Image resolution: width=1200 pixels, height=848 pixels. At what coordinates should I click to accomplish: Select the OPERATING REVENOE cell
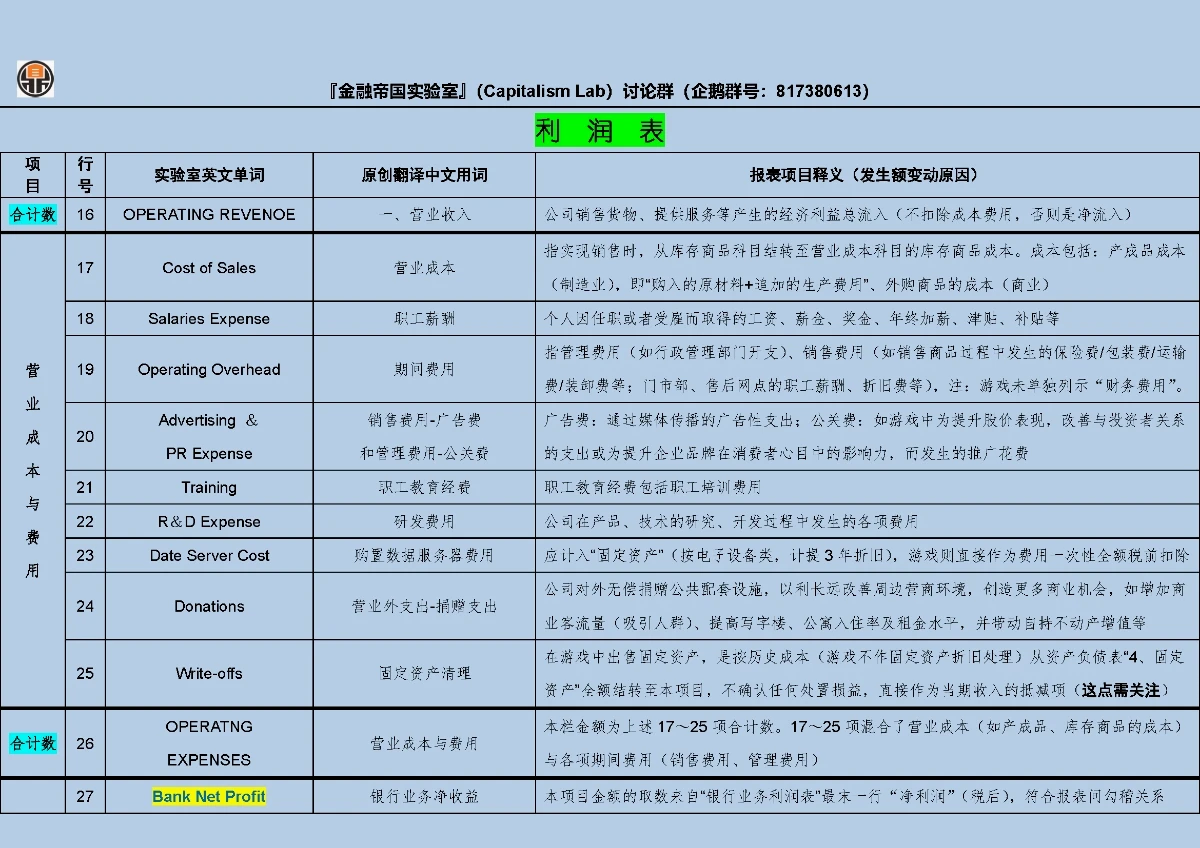point(209,214)
